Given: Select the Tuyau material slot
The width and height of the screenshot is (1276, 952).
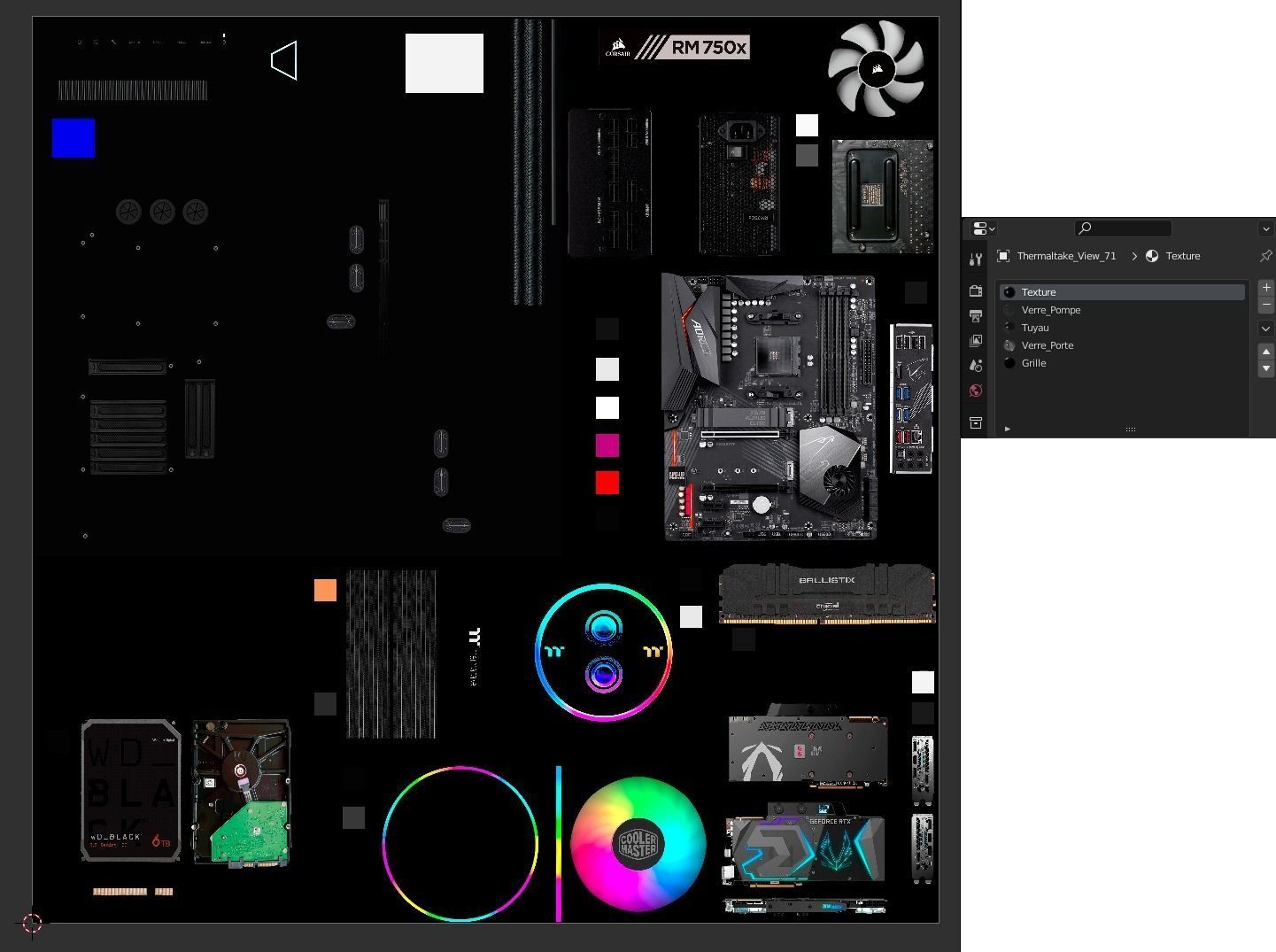Looking at the screenshot, I should 1123,328.
